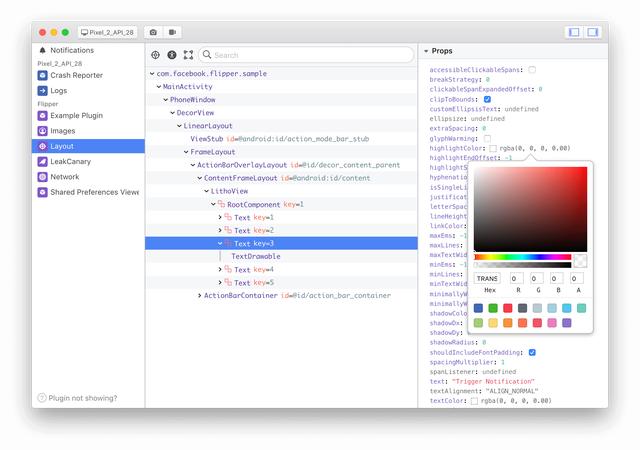Screen dimensions: 640x450
Task: Toggle accessibleClickableSpans checkbox
Action: pyautogui.click(x=532, y=70)
